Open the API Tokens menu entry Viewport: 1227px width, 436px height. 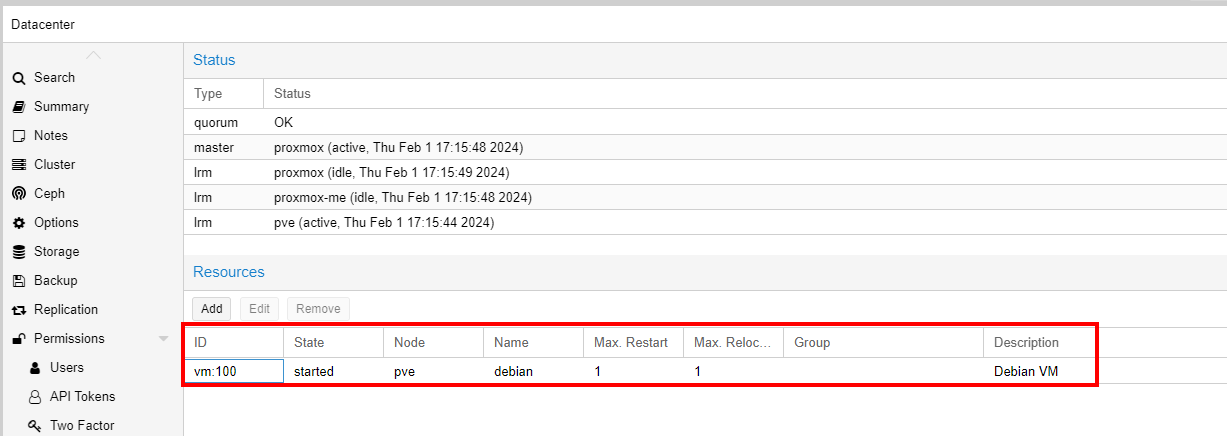click(82, 397)
